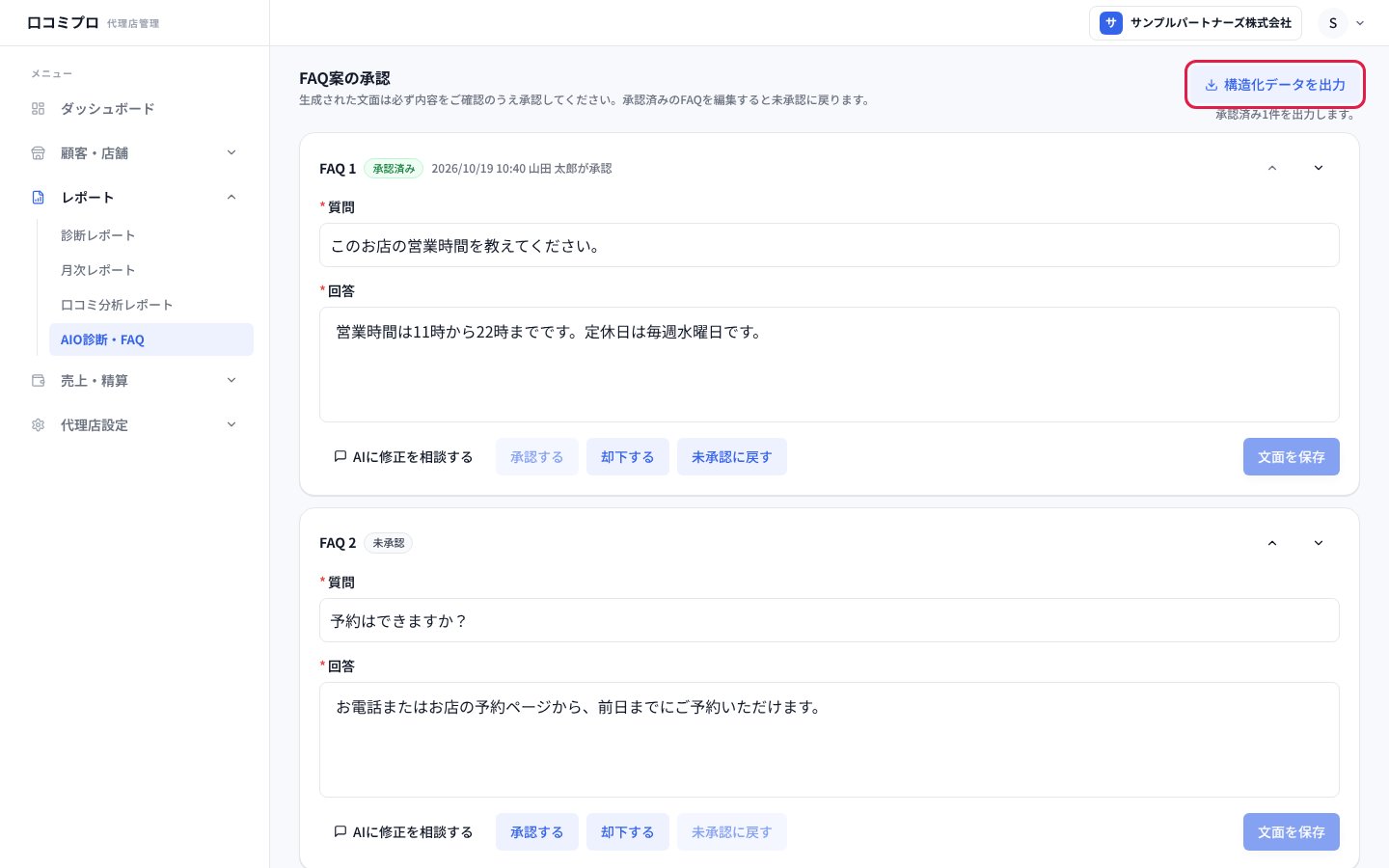Open the サンプルパートナーズ株式会社 company selector

click(1195, 23)
